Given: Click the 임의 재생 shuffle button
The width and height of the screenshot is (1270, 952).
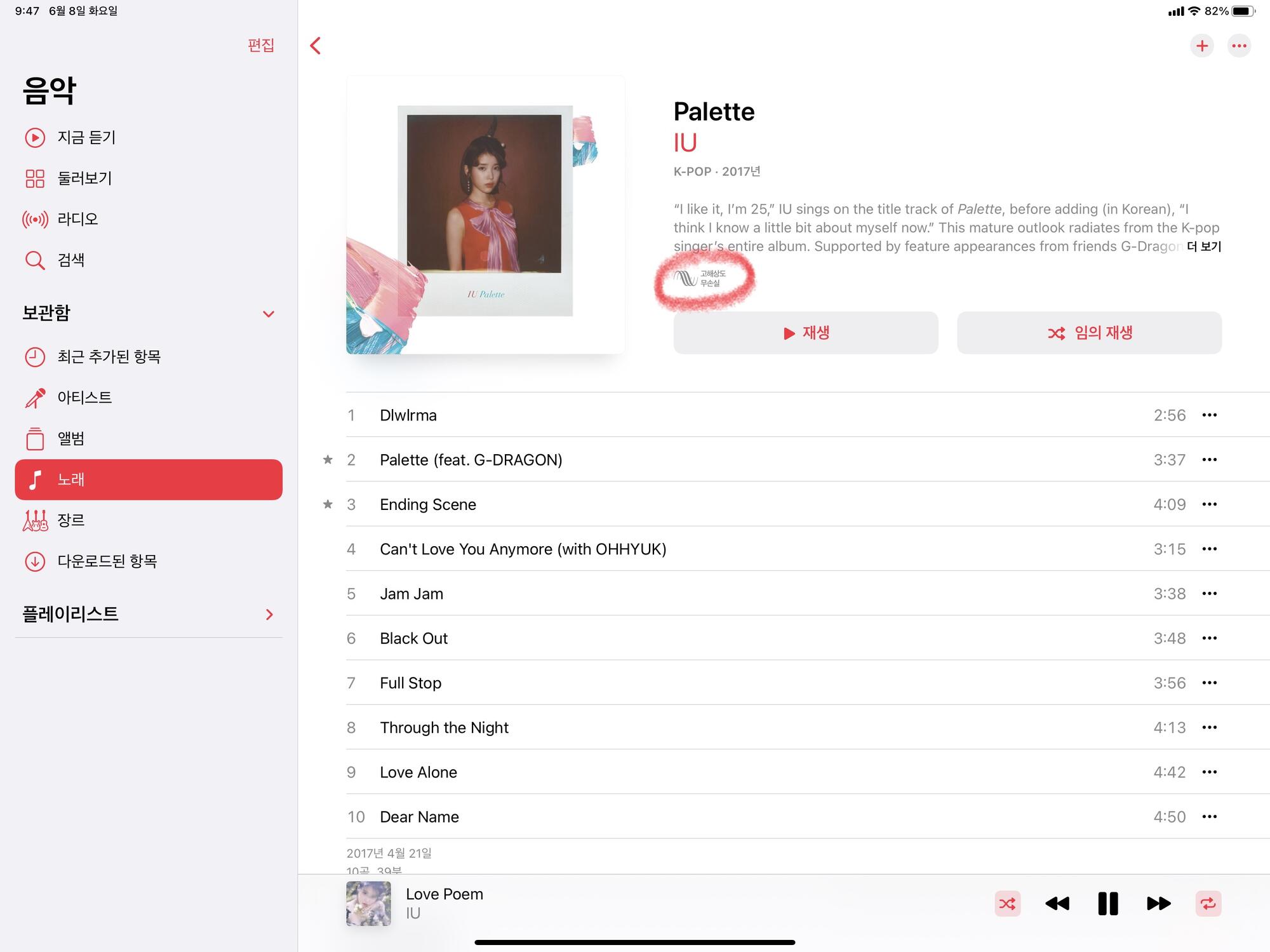Looking at the screenshot, I should point(1089,333).
